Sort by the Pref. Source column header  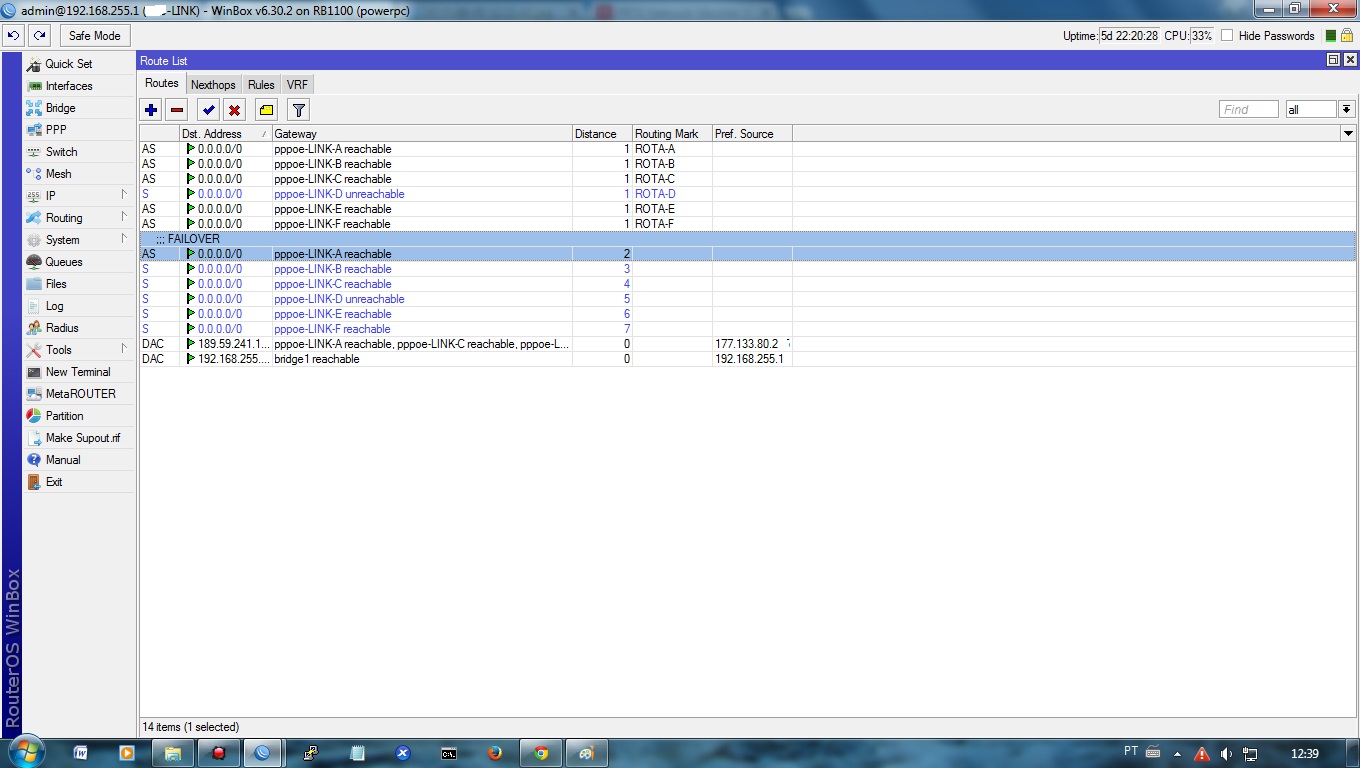752,134
